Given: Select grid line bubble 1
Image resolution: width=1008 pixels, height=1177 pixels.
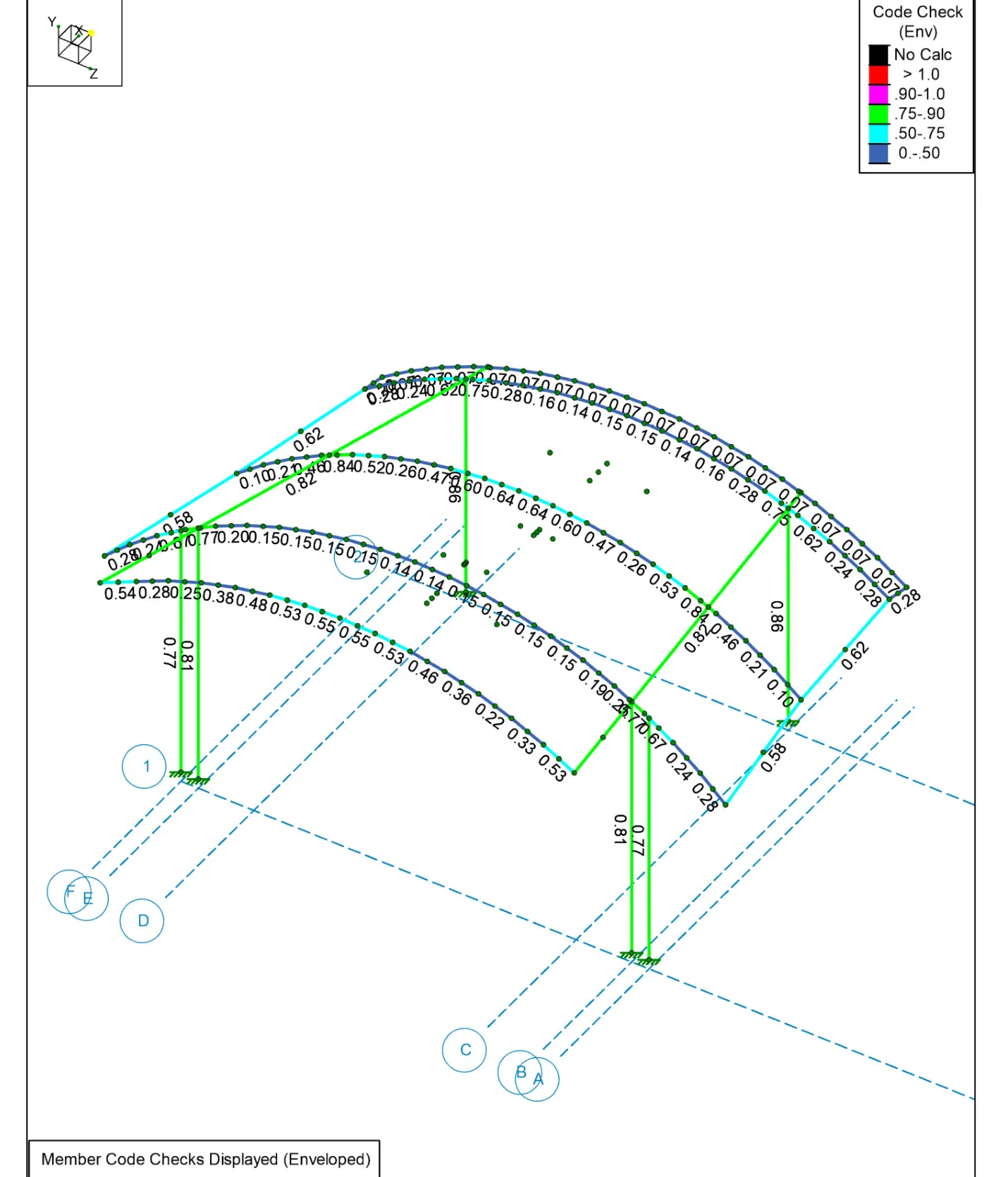Looking at the screenshot, I should point(144,766).
